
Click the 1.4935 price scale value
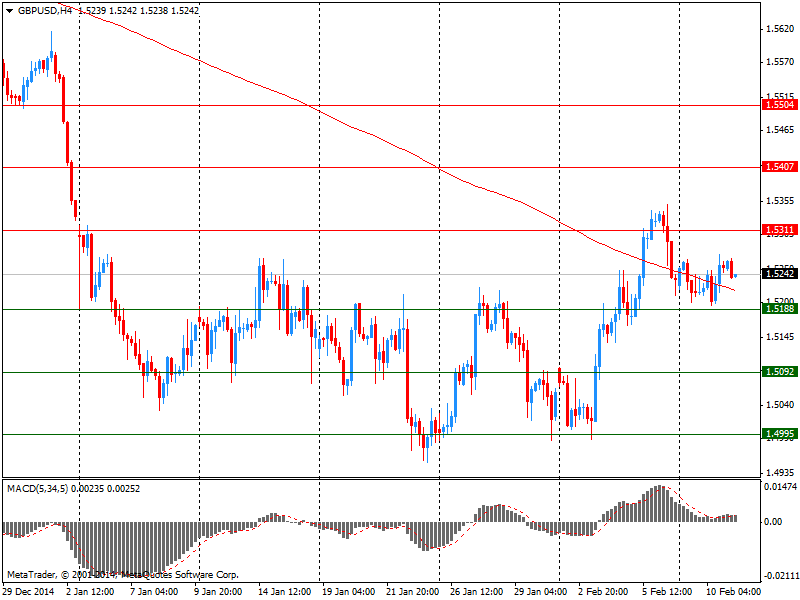[x=781, y=472]
